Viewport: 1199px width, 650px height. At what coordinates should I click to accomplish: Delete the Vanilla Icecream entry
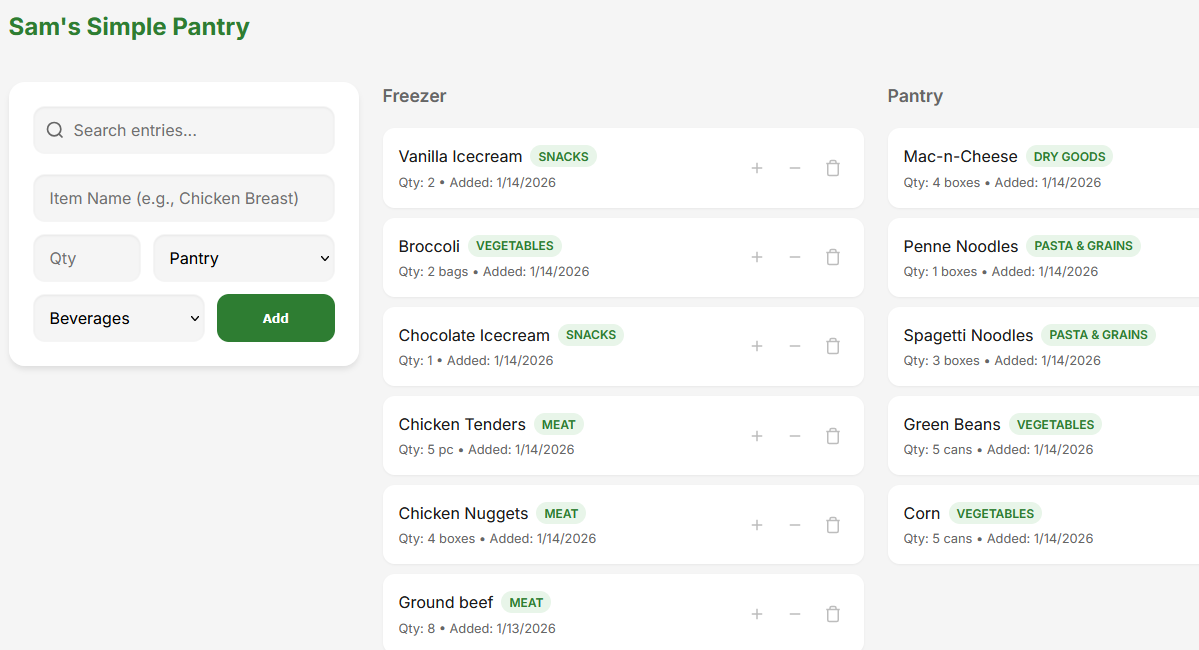[x=832, y=168]
